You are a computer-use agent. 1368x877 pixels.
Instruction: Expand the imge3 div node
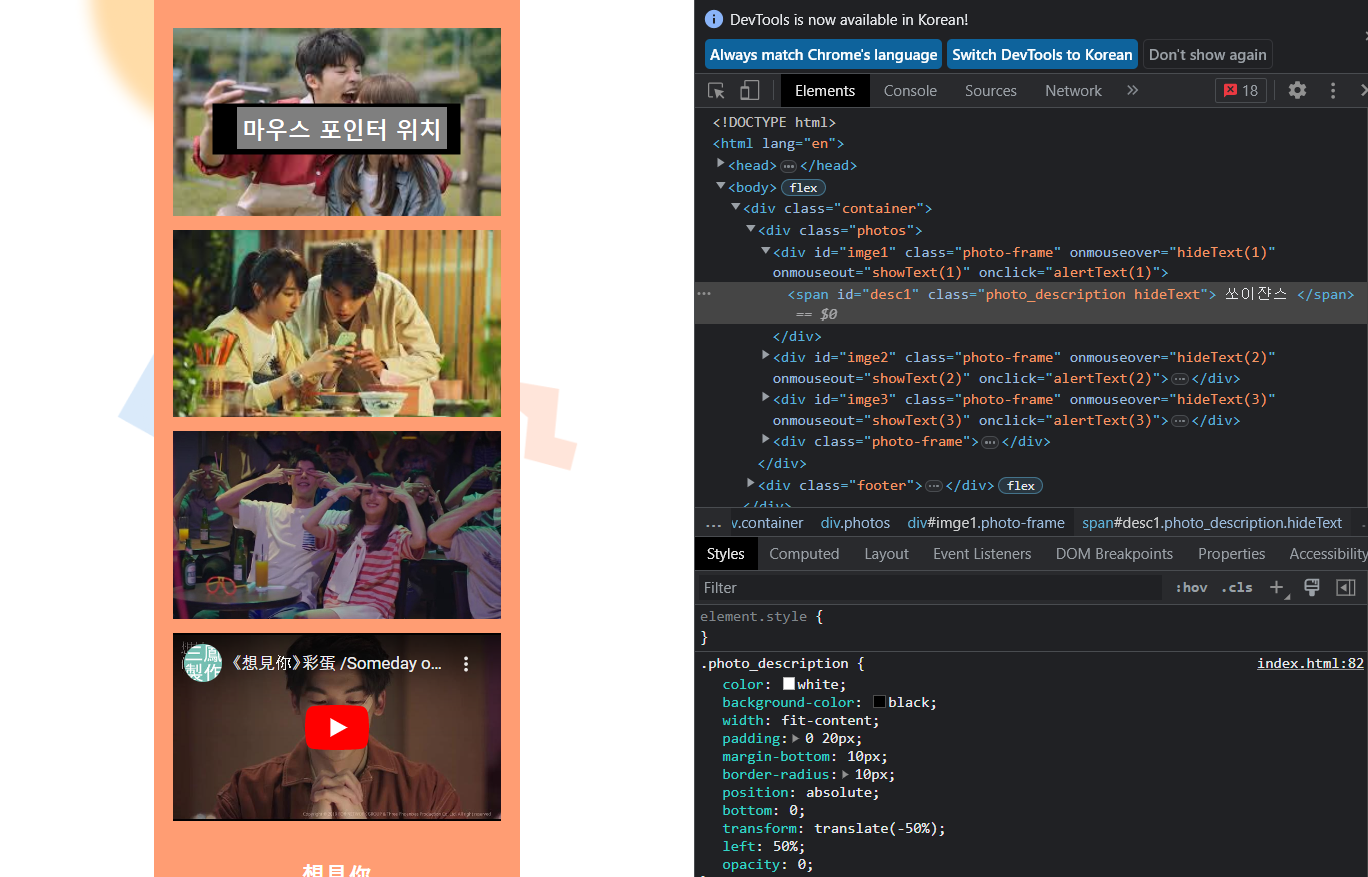coord(766,397)
